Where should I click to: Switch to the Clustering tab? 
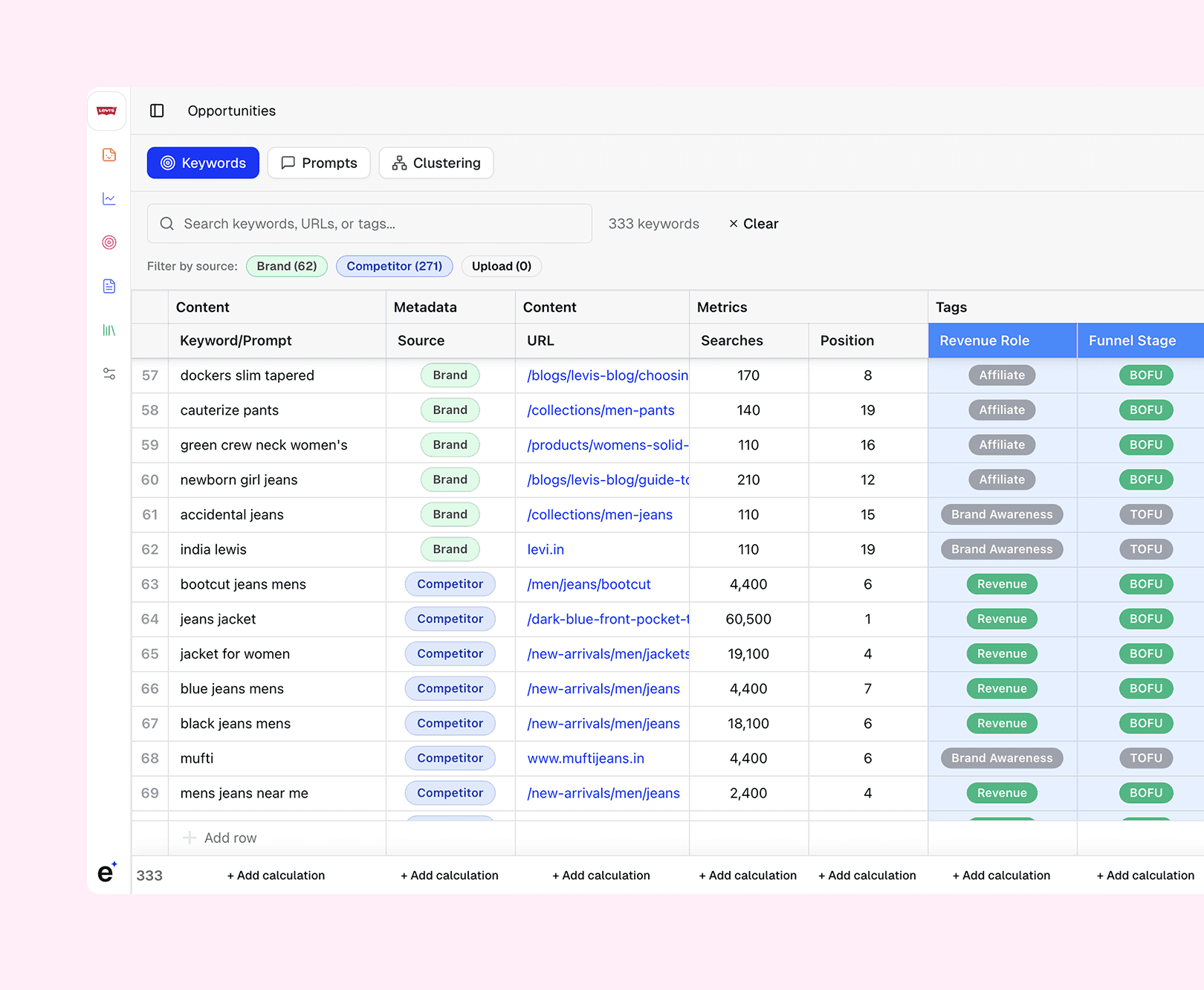click(436, 163)
